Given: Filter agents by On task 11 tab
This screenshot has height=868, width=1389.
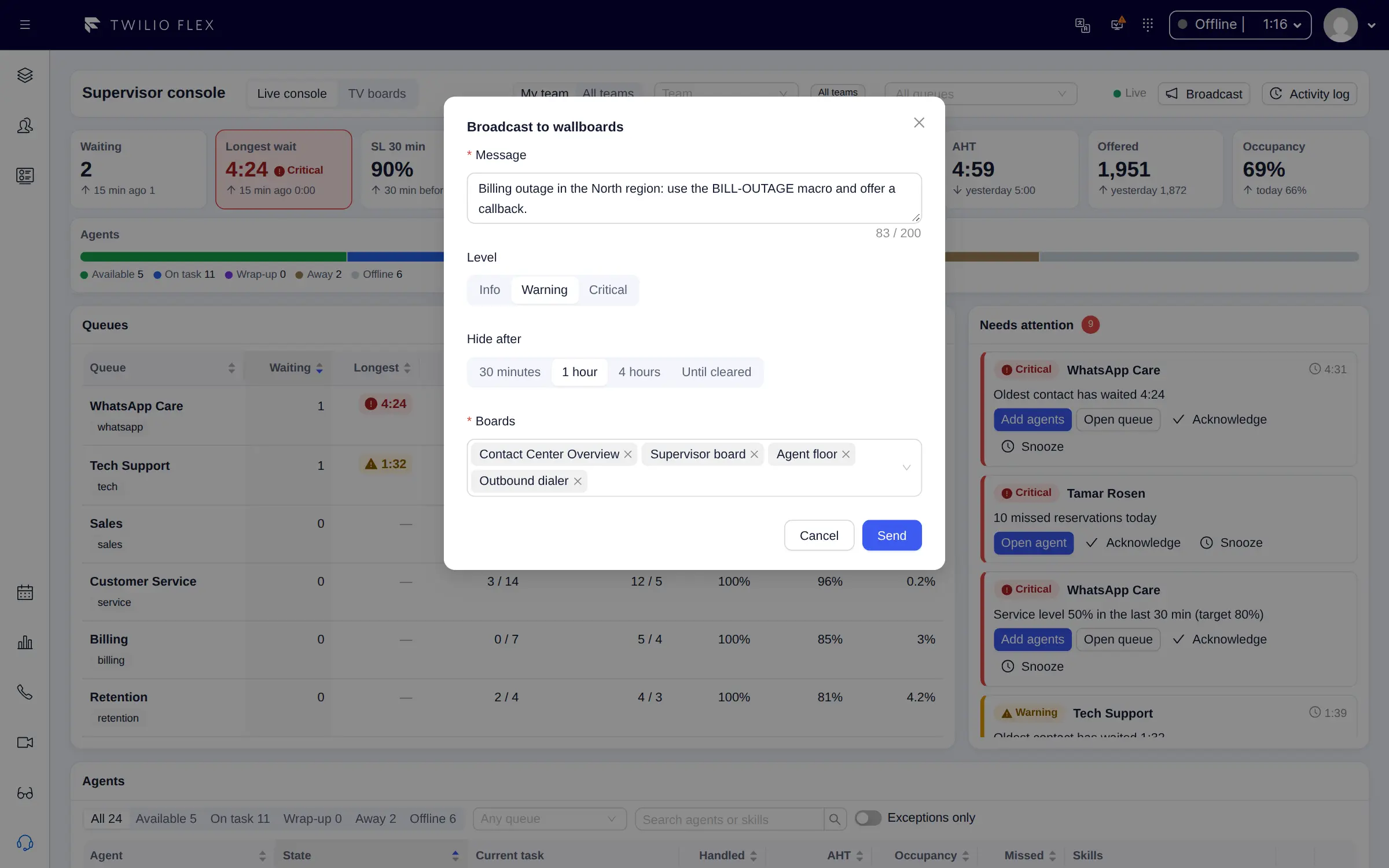Looking at the screenshot, I should tap(240, 819).
